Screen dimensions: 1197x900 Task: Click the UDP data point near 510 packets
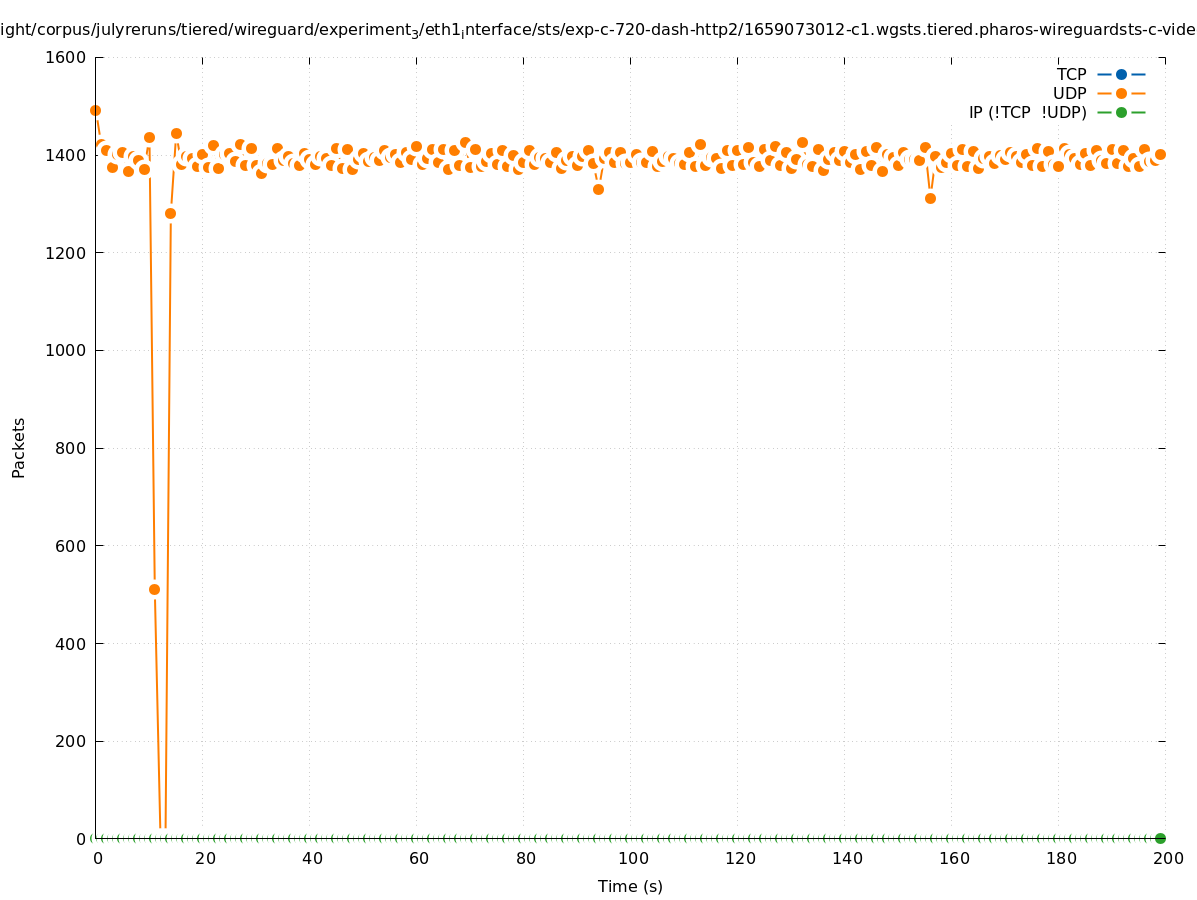coord(154,589)
